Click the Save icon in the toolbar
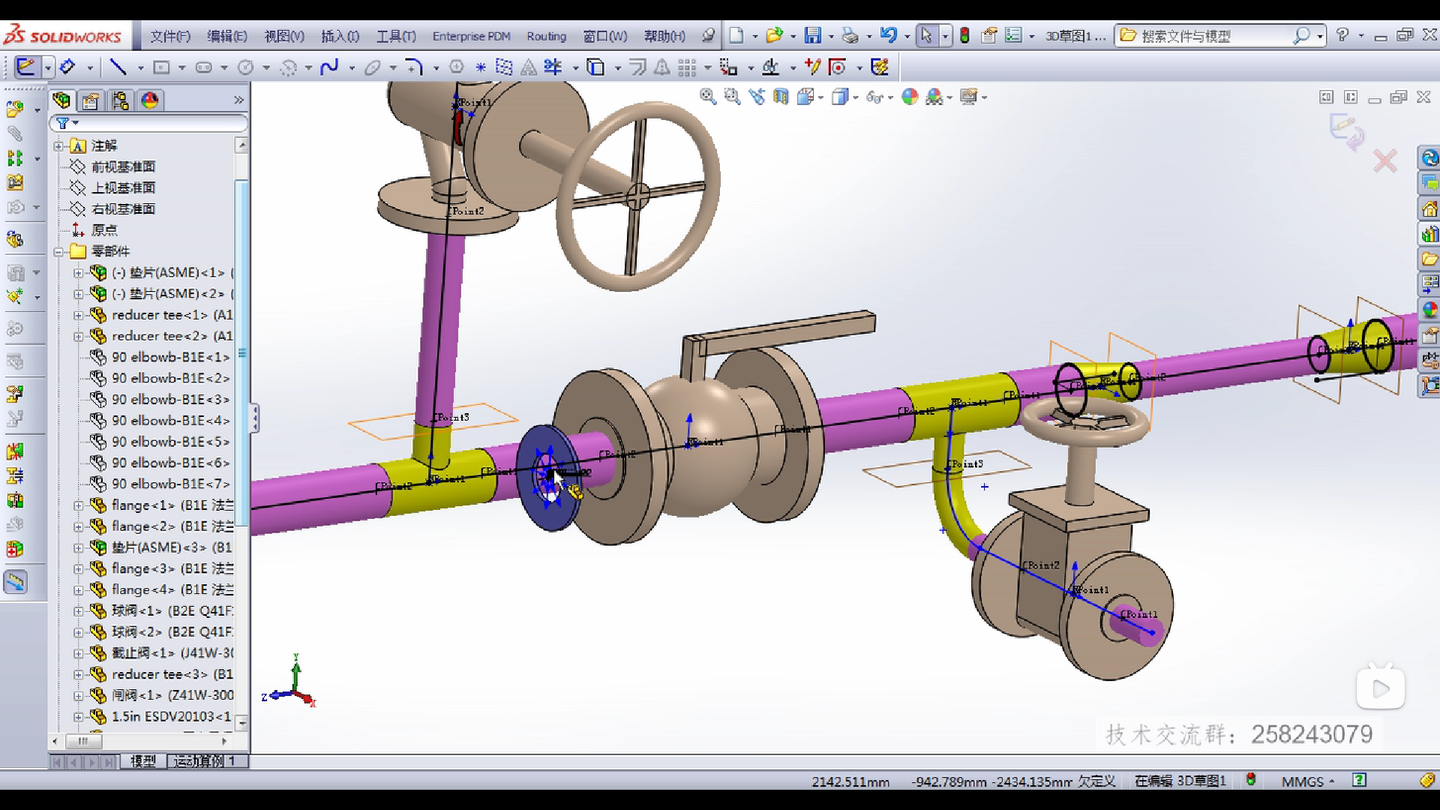 coord(812,36)
